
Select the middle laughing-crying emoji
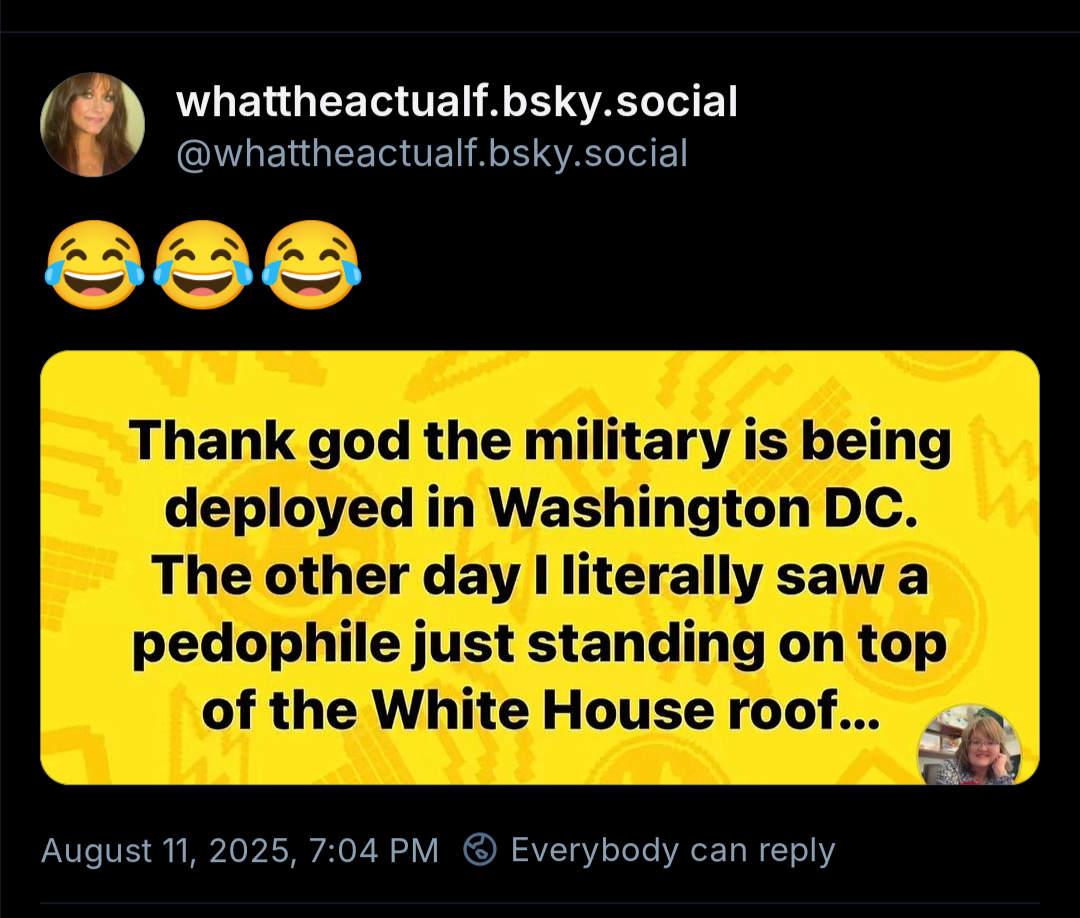click(202, 265)
